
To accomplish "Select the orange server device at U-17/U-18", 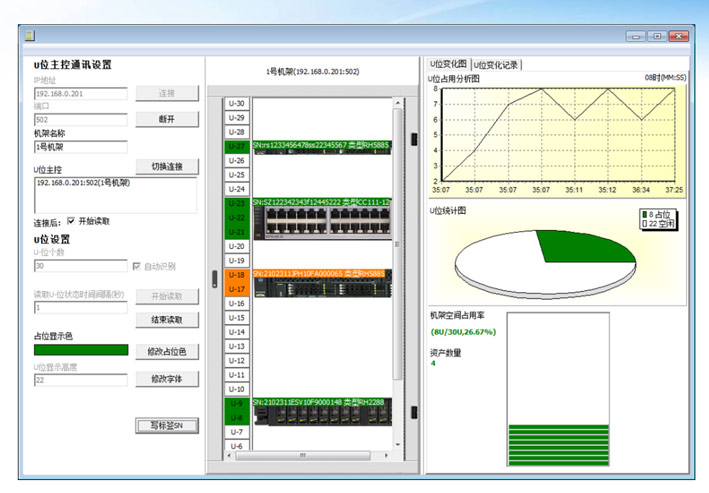I will click(x=321, y=282).
